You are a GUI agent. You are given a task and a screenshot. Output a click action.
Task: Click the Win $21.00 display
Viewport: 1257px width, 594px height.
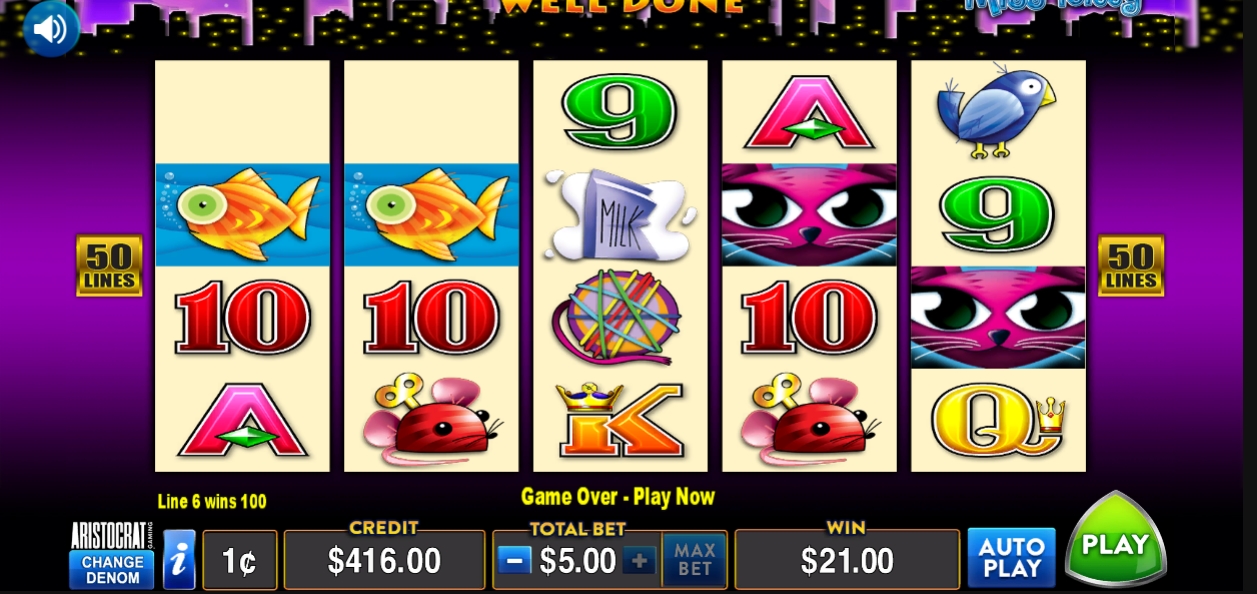click(x=847, y=560)
